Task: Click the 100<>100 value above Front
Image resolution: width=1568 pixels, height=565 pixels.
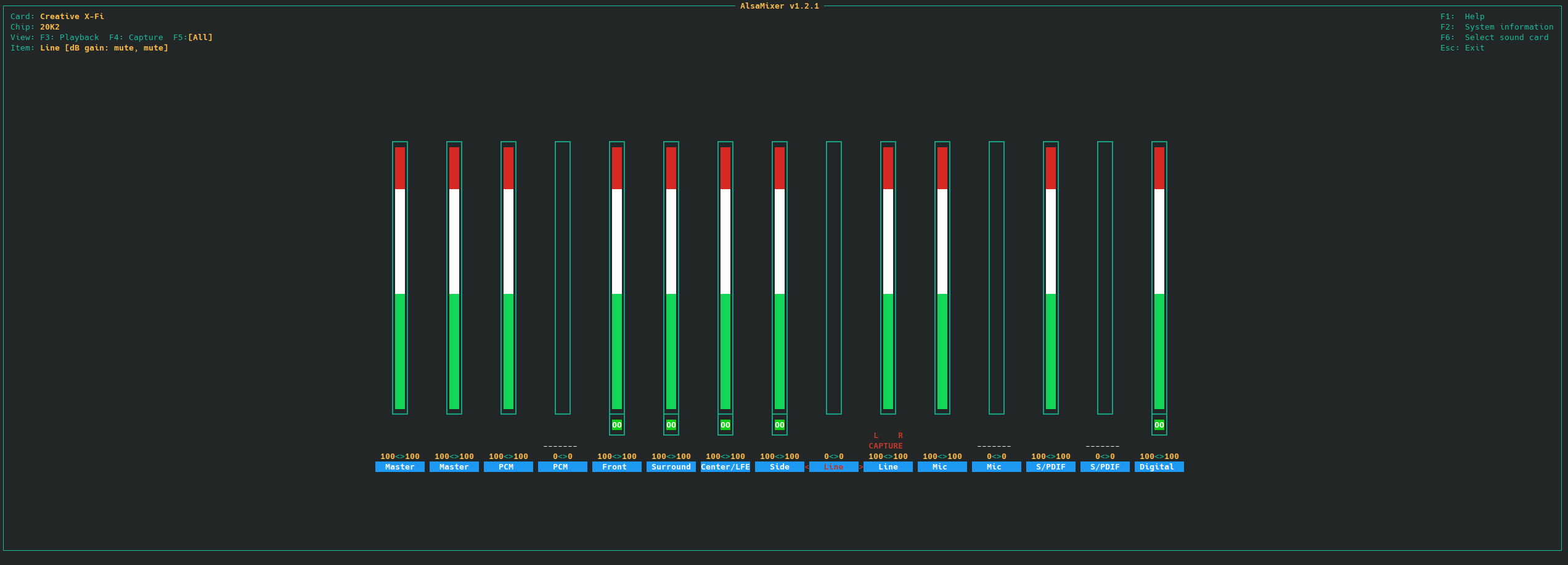Action: tap(616, 457)
